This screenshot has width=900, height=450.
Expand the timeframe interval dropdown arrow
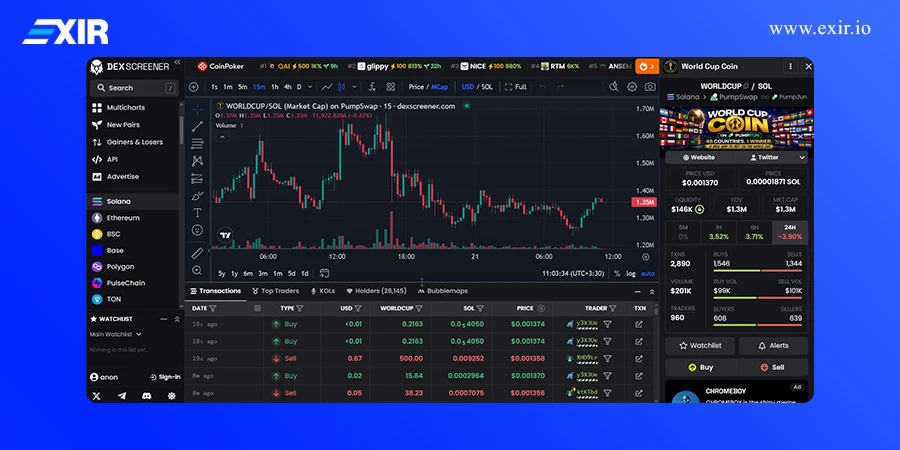tap(310, 87)
